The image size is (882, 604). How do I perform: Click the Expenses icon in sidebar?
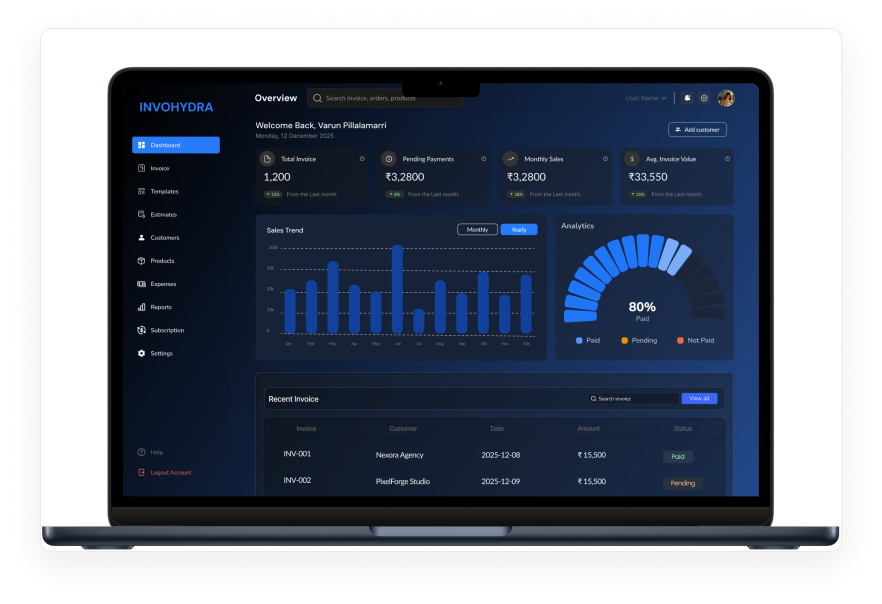(x=142, y=284)
